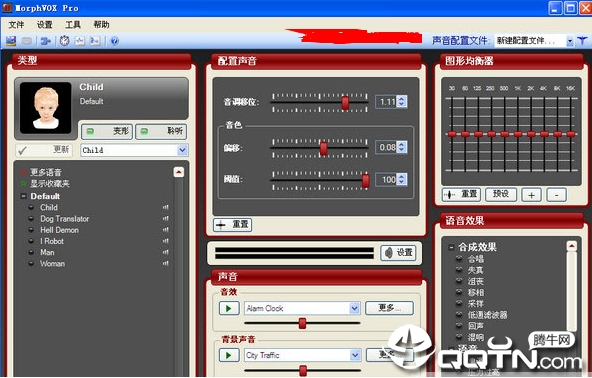Click the equalizer 预设 button
The image size is (592, 378).
501,194
